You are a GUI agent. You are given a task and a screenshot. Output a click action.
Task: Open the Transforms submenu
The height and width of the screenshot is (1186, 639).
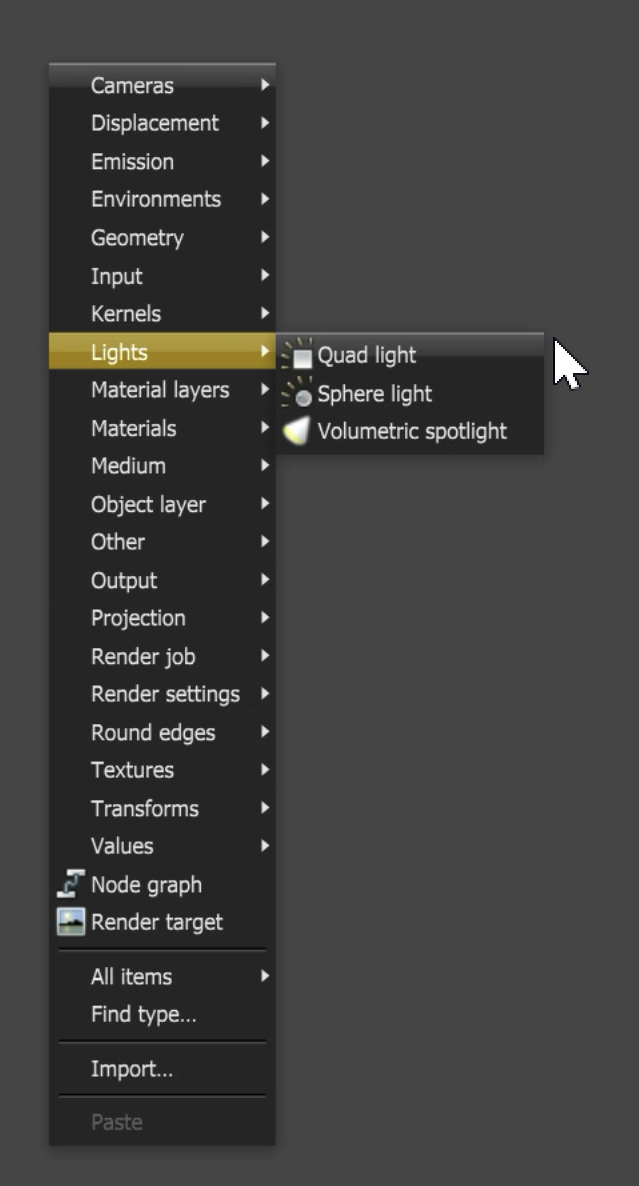pos(144,808)
